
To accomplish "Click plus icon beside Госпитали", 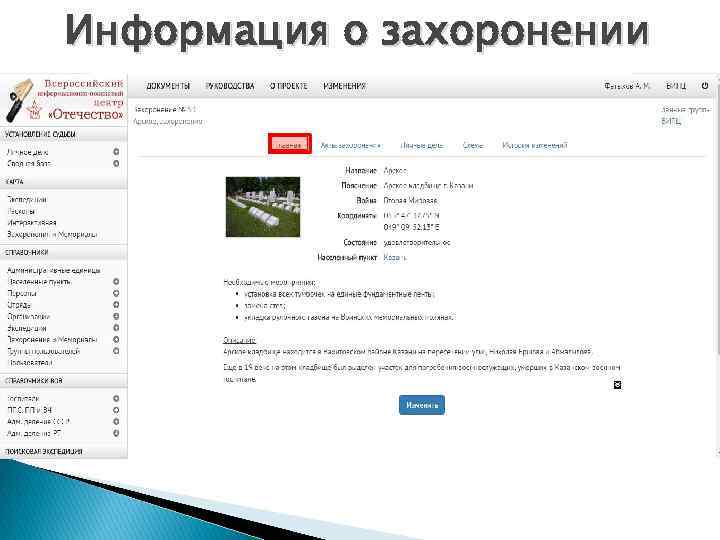I will [x=116, y=399].
